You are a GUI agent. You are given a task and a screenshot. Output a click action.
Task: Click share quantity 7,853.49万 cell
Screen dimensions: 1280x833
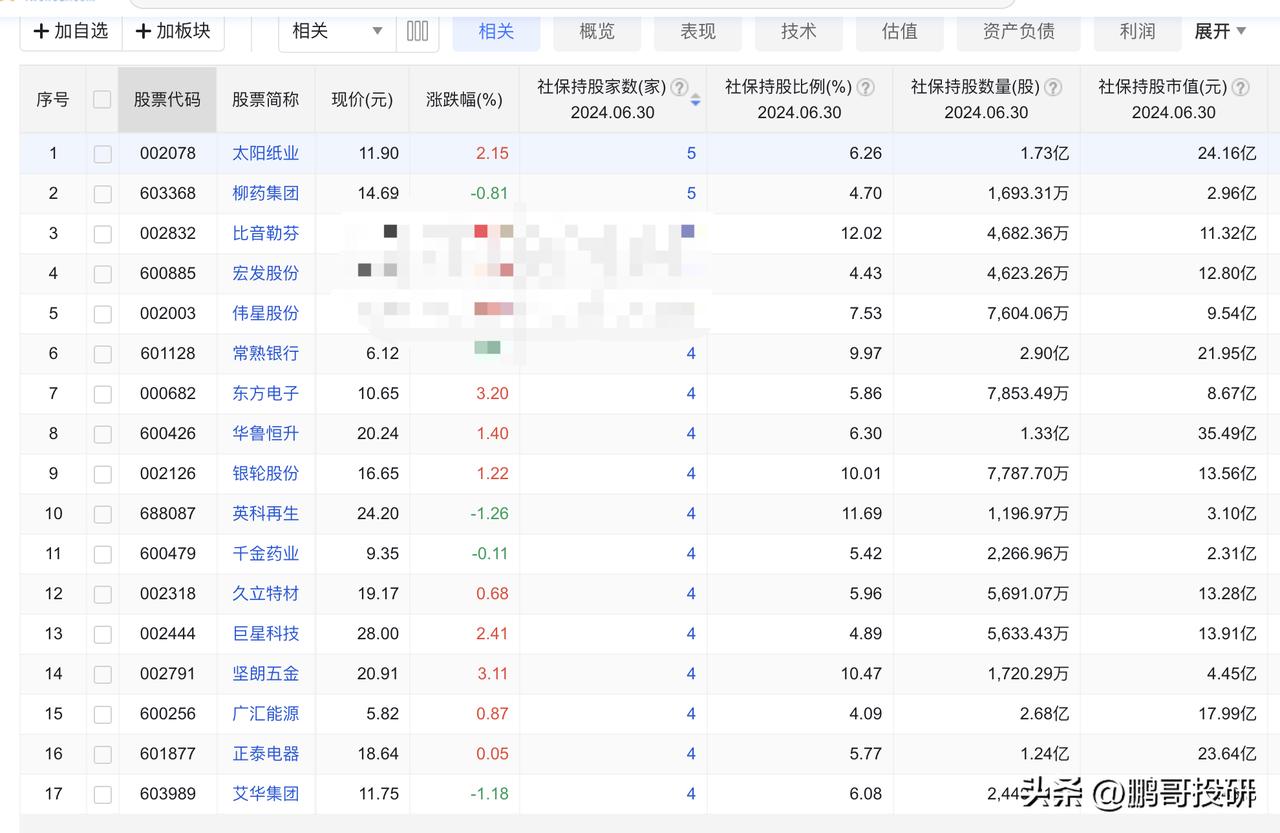[x=1028, y=393]
